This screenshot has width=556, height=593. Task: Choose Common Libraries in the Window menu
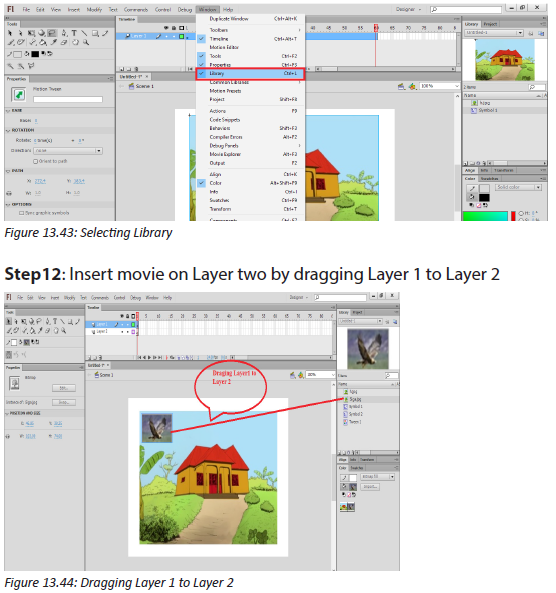[250, 82]
